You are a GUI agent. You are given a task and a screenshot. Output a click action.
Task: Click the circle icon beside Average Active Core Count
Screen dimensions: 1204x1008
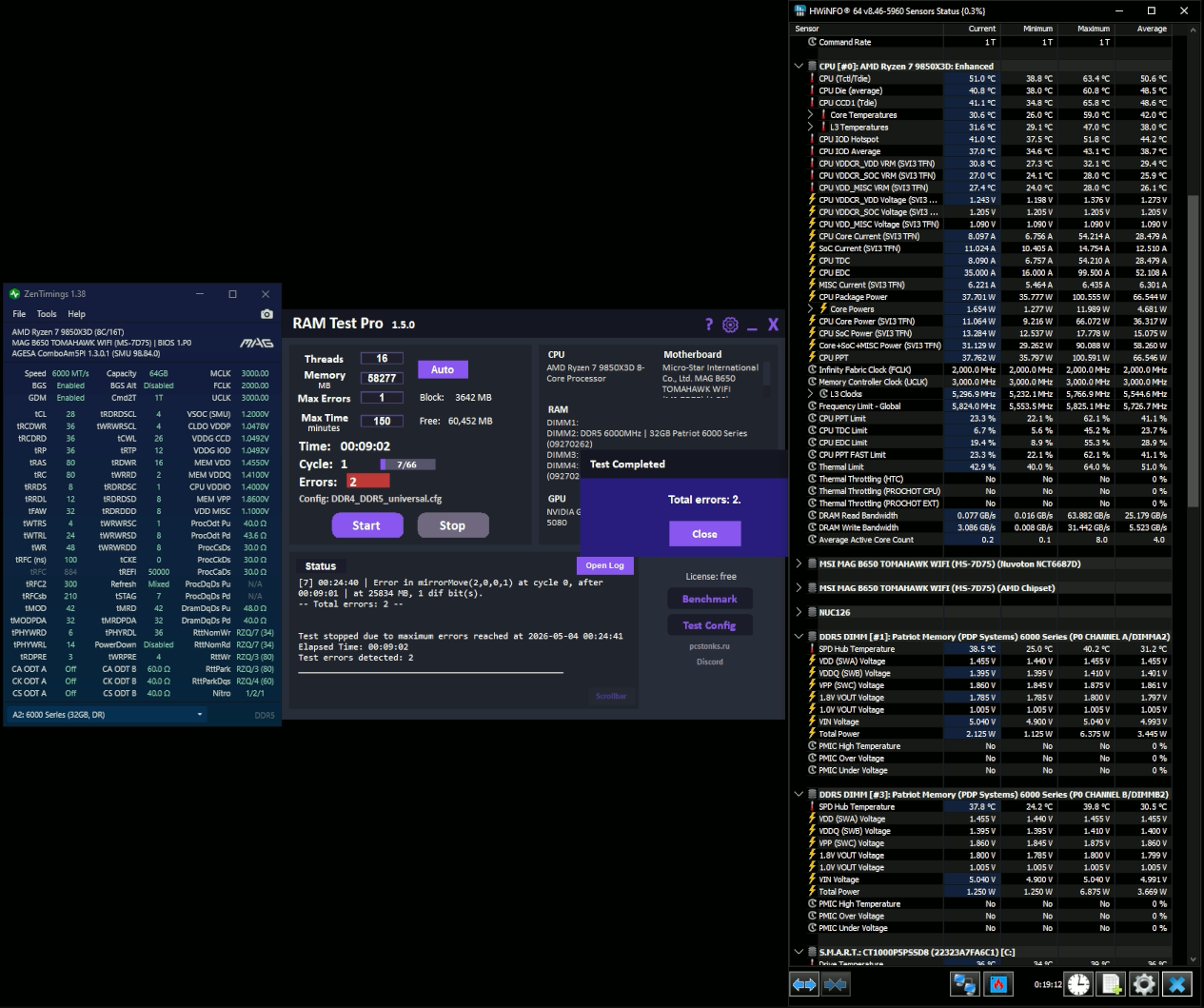[x=812, y=540]
